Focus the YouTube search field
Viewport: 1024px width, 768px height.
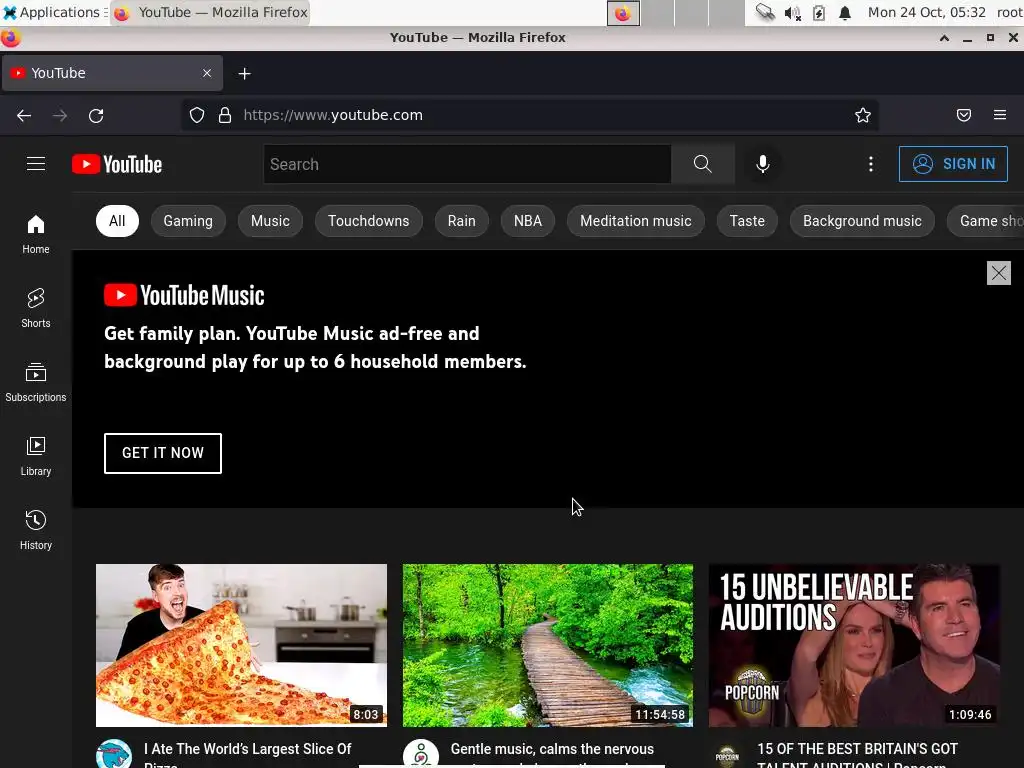pos(467,164)
